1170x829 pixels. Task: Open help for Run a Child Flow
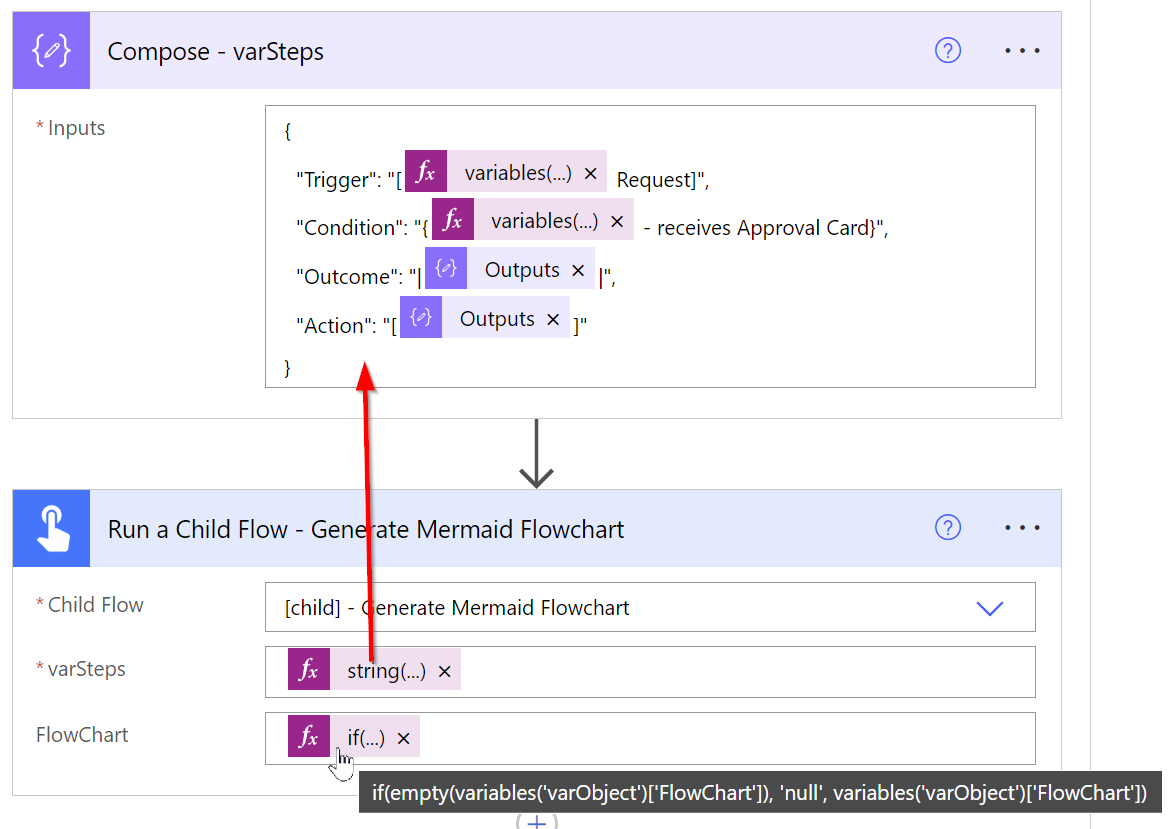[948, 527]
